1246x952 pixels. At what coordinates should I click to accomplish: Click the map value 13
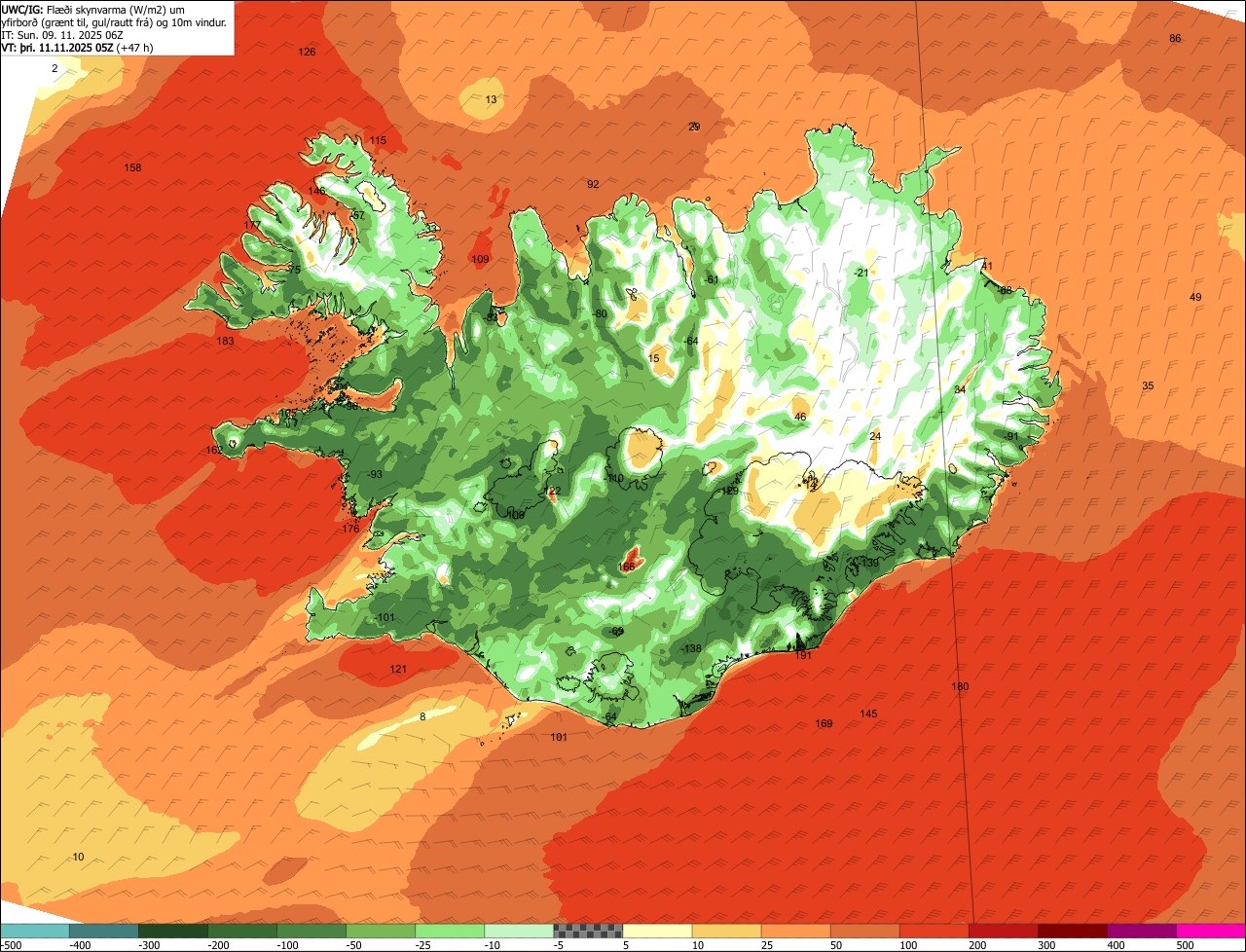pos(491,99)
